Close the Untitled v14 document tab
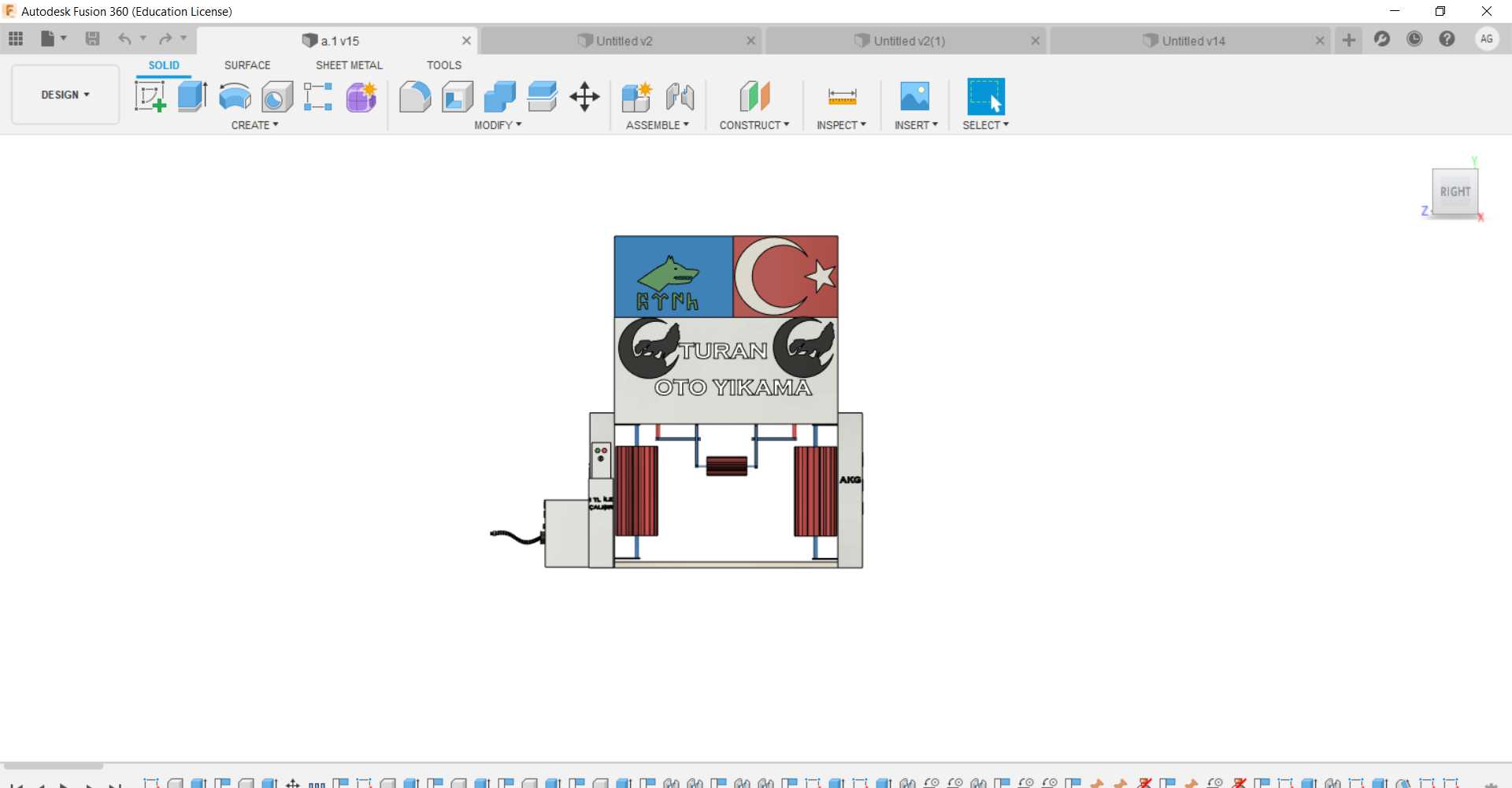The width and height of the screenshot is (1512, 788). pos(1320,41)
